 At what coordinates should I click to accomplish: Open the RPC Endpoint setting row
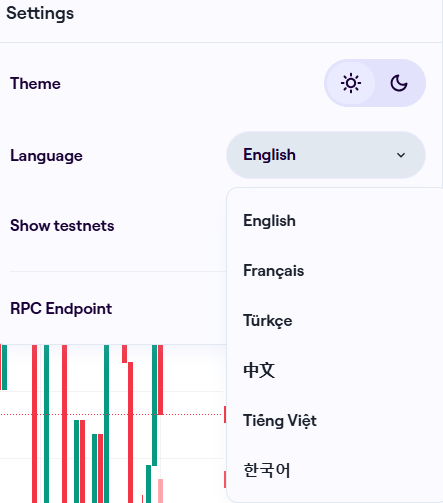[61, 308]
